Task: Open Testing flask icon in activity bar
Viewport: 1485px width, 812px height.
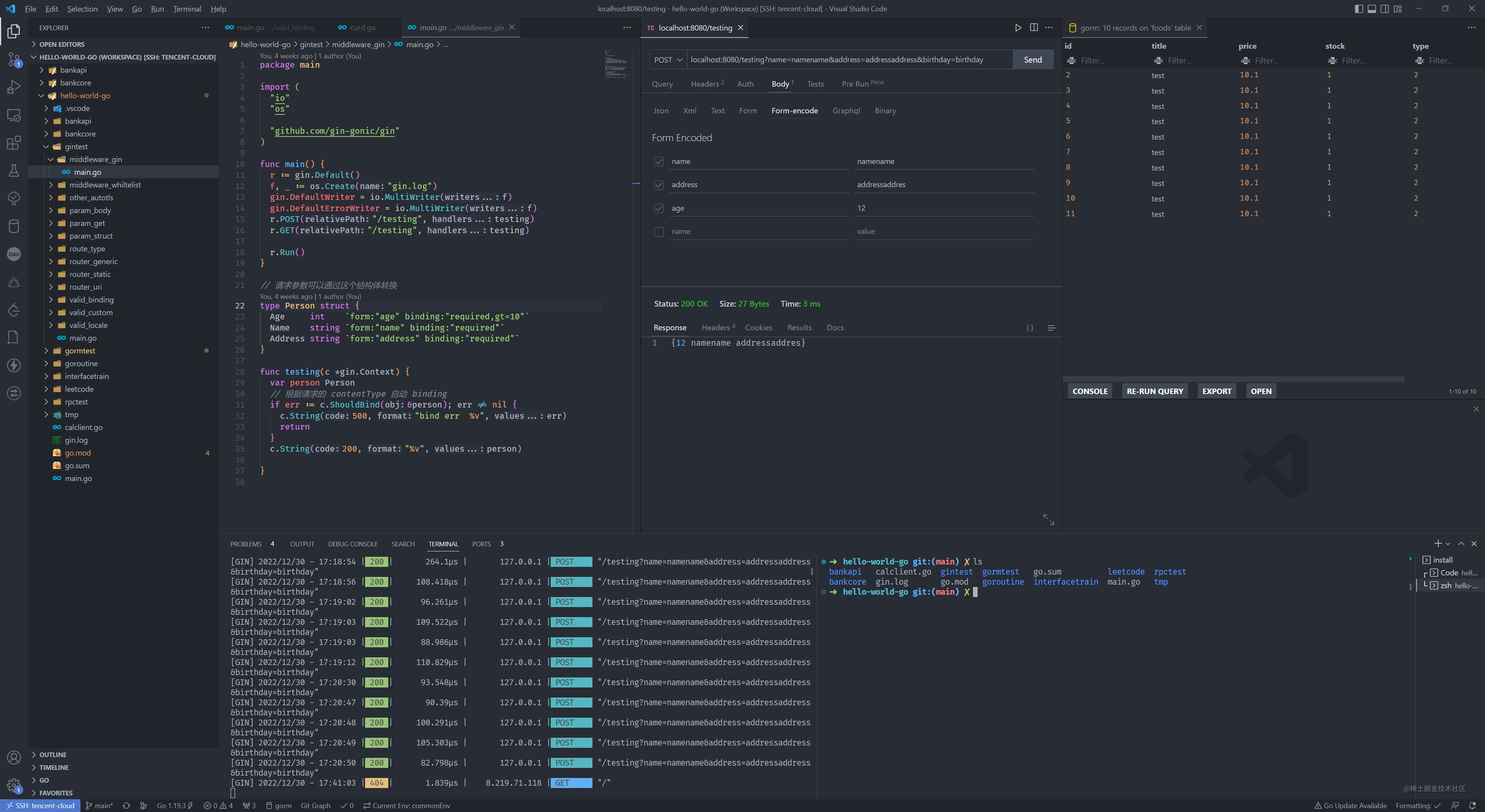Action: point(14,171)
